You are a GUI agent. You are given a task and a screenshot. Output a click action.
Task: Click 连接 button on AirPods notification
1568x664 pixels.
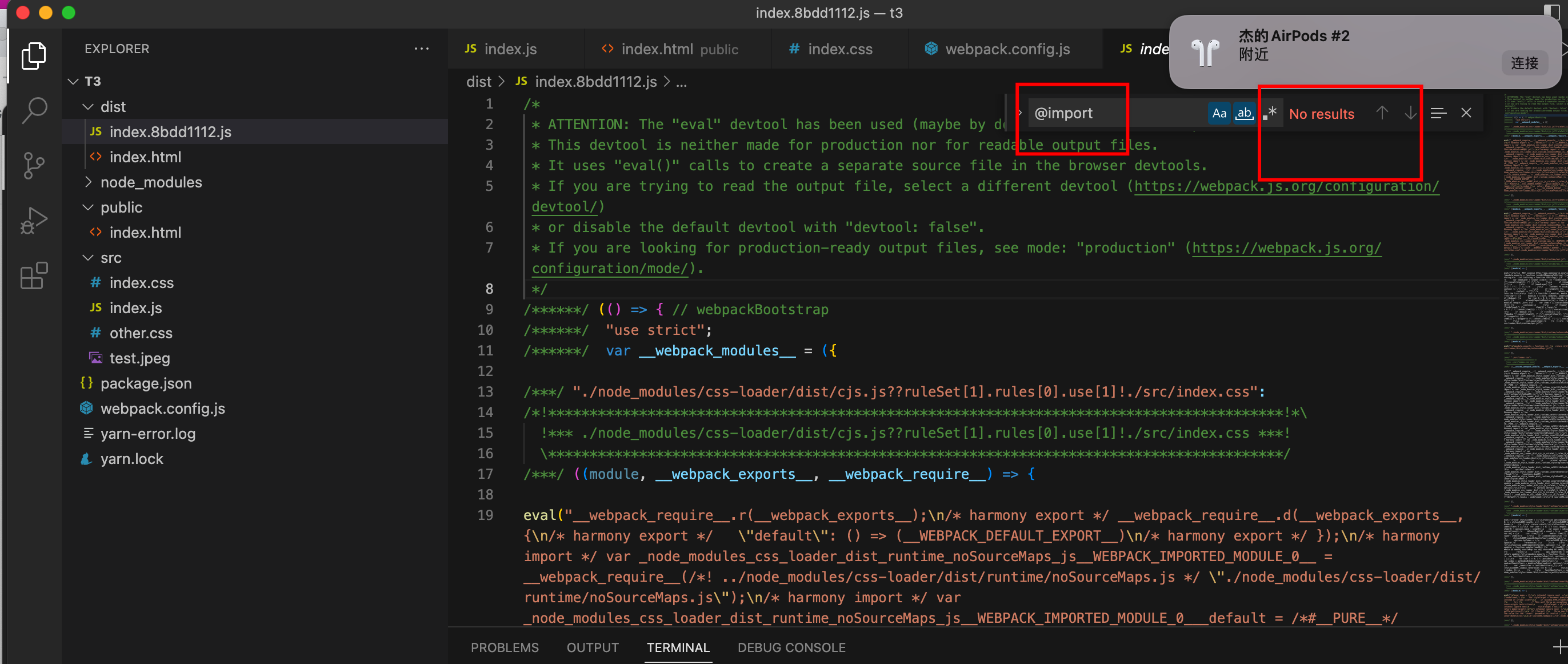point(1524,63)
